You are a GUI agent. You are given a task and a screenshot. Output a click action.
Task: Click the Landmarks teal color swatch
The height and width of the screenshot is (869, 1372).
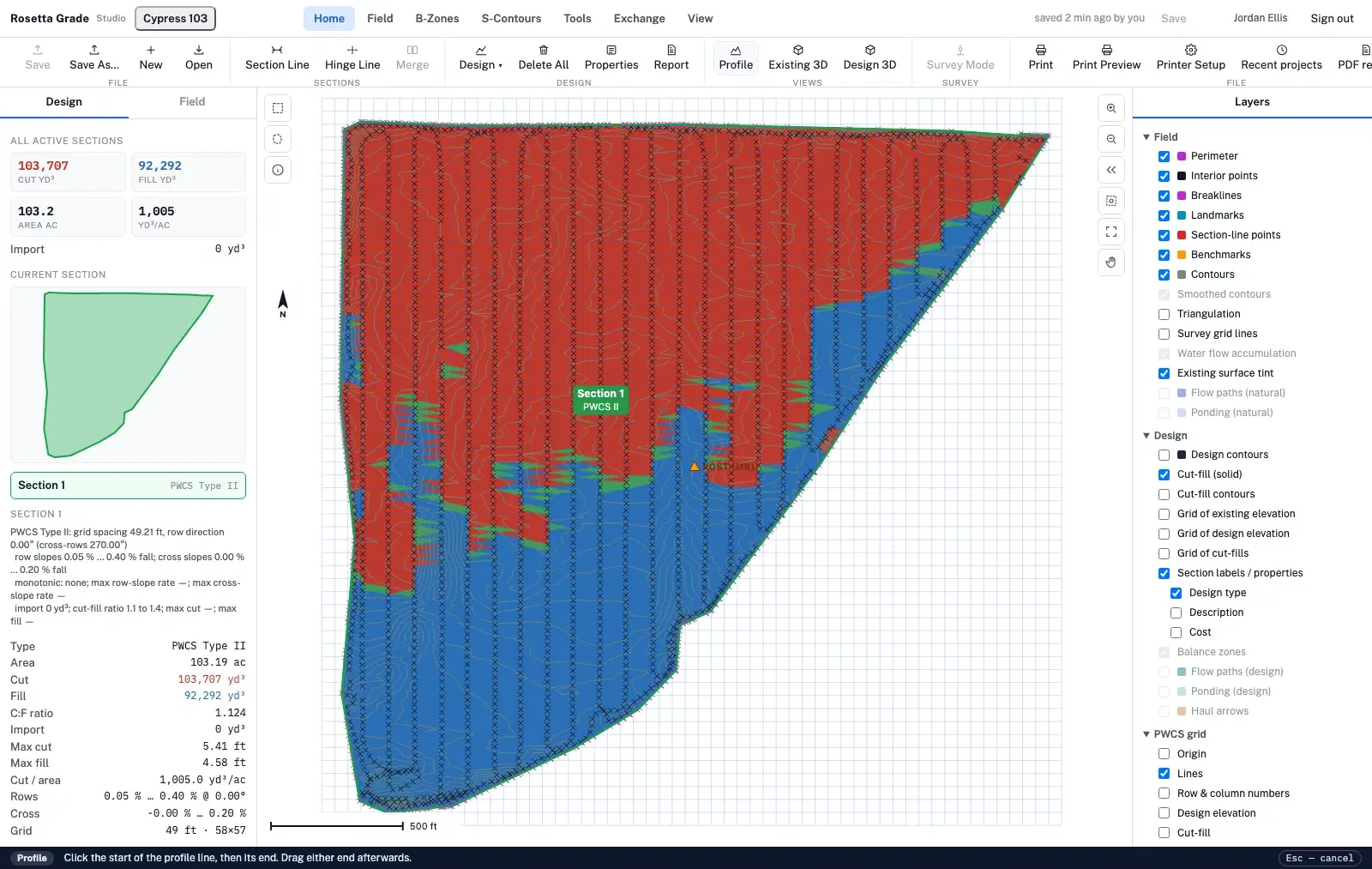(1182, 215)
